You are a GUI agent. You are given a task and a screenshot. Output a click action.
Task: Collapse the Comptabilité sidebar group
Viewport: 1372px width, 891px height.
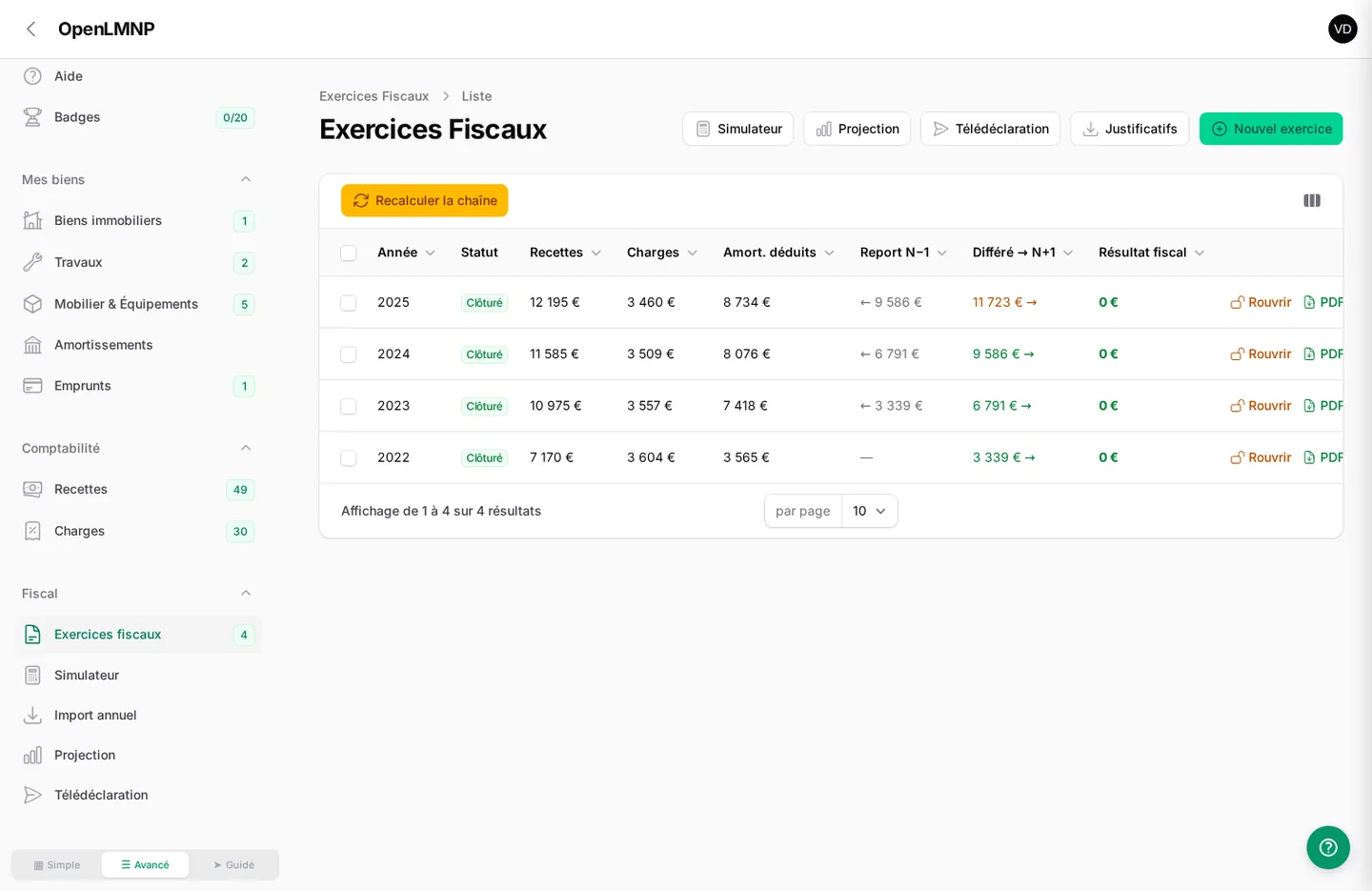246,448
